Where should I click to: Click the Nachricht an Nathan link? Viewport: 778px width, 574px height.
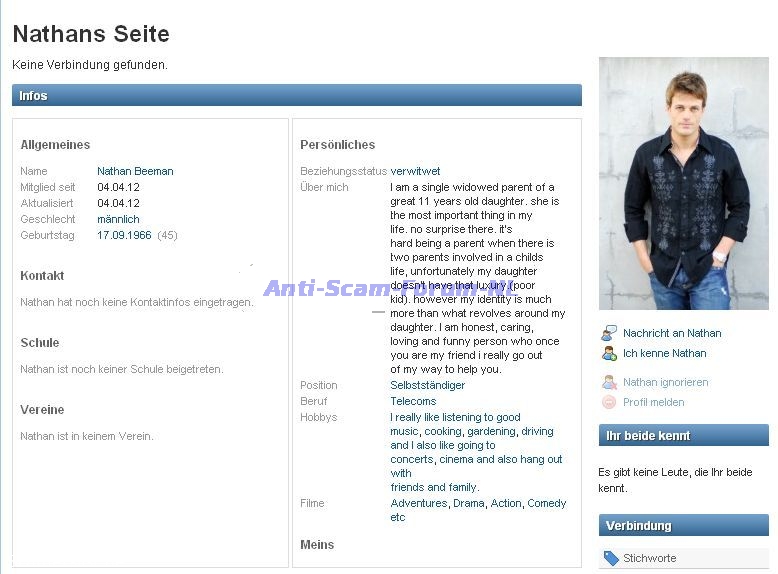[672, 333]
